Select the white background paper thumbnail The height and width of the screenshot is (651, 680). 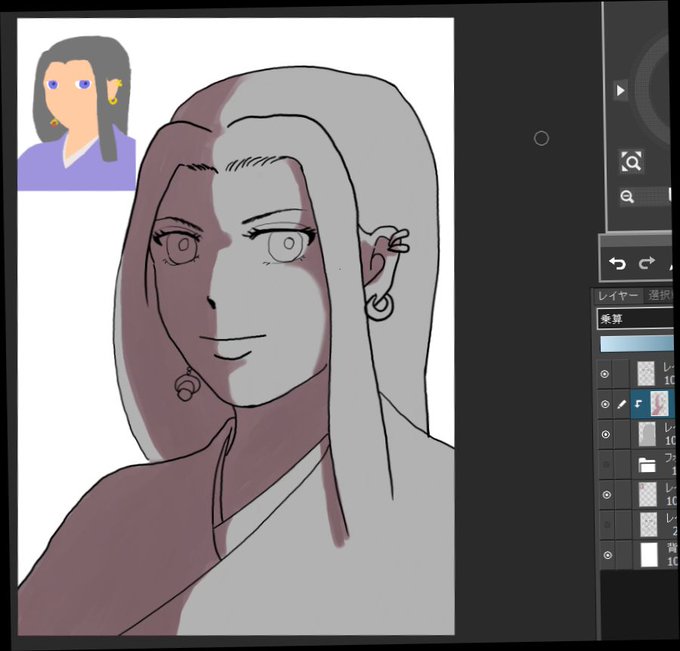tap(649, 555)
